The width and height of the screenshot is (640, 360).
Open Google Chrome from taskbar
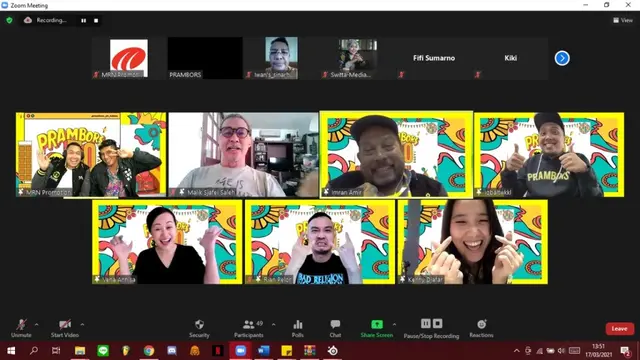(x=149, y=351)
